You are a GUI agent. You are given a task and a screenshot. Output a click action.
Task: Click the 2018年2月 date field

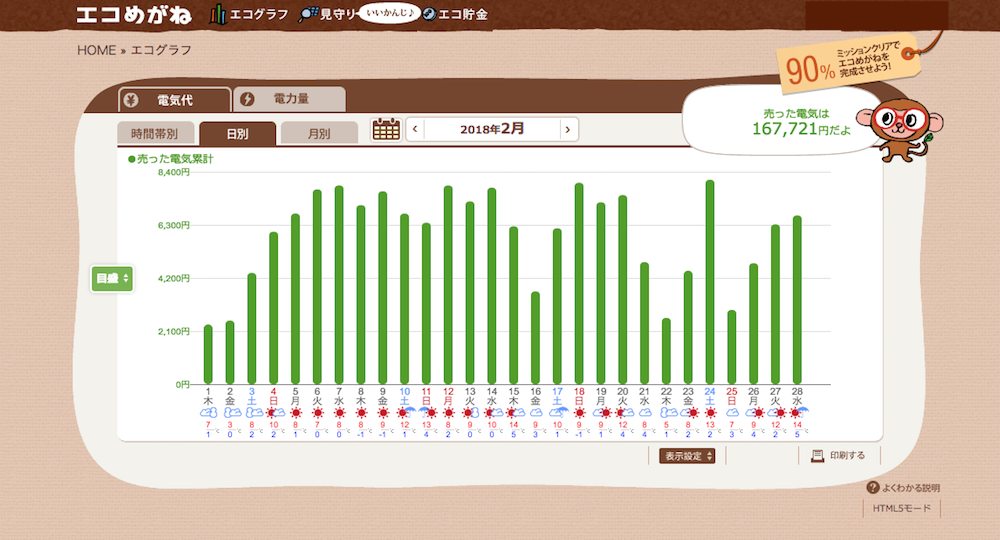[x=492, y=129]
